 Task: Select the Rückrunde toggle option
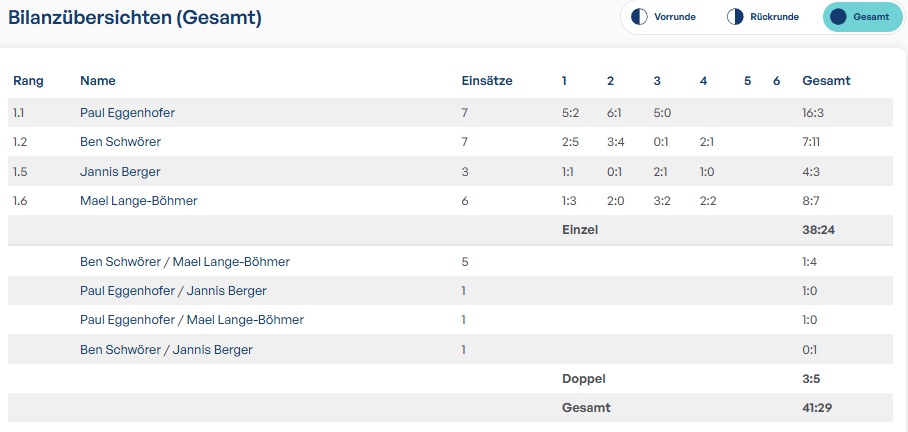764,17
